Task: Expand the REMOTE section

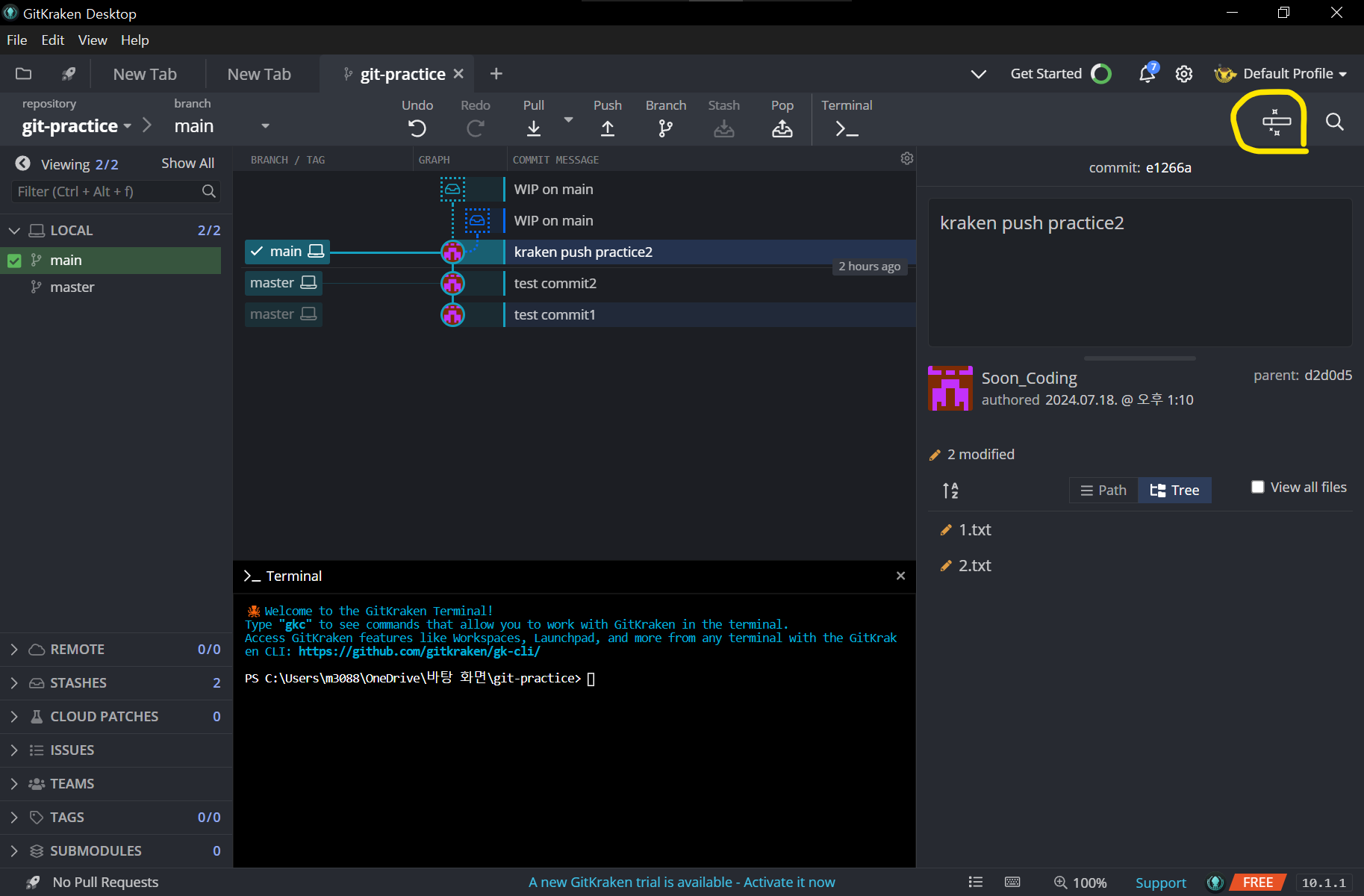Action: [x=14, y=650]
